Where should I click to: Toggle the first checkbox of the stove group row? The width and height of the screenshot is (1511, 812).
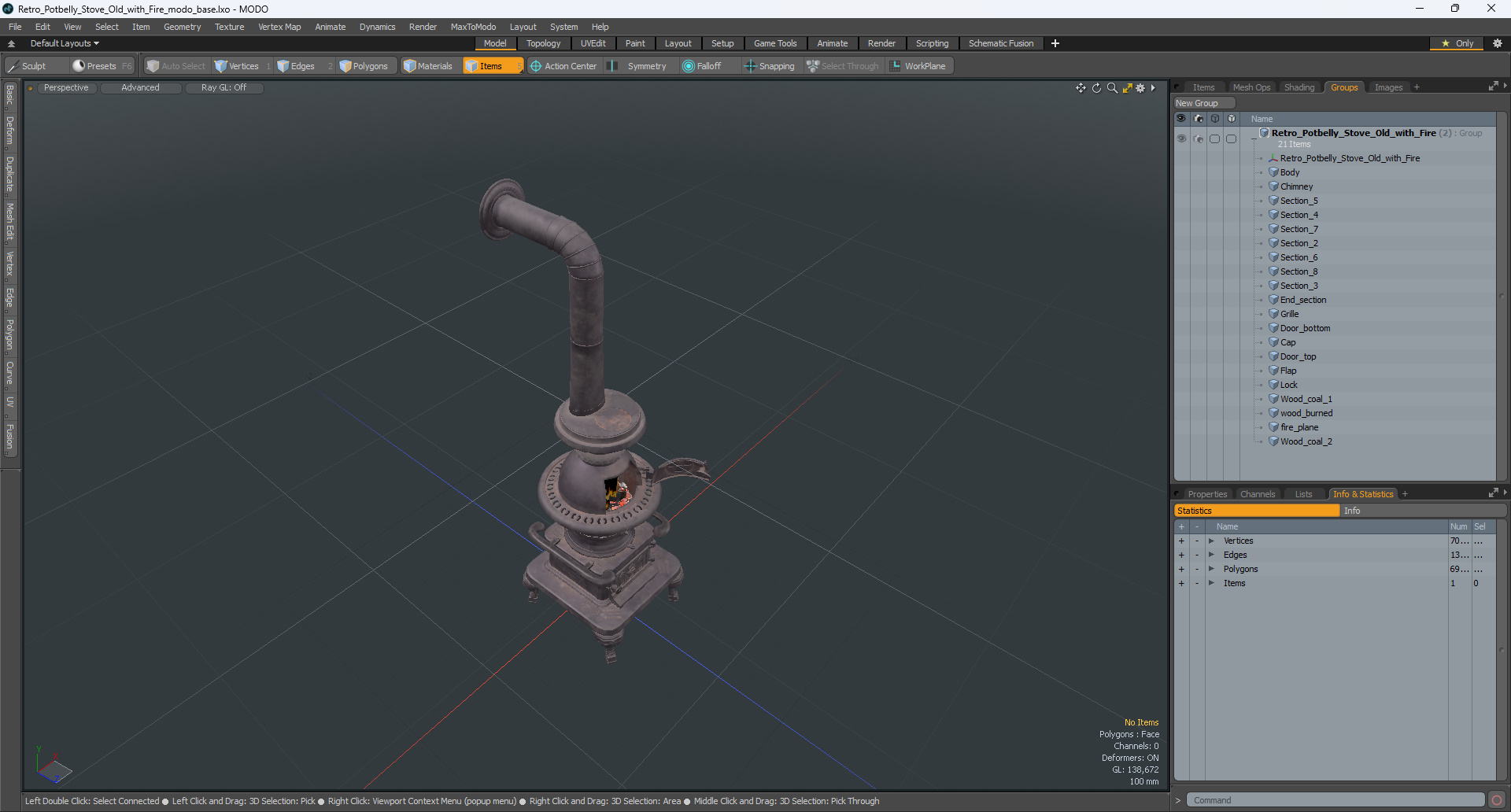1215,138
